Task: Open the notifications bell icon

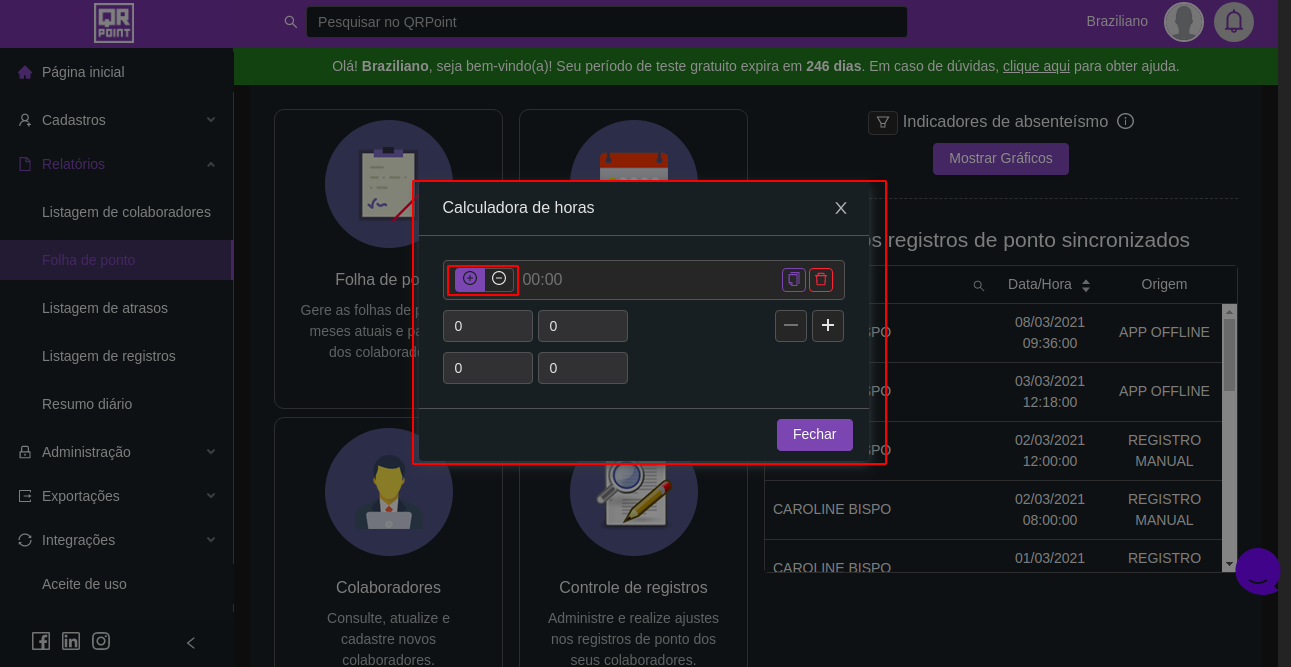Action: pos(1234,22)
